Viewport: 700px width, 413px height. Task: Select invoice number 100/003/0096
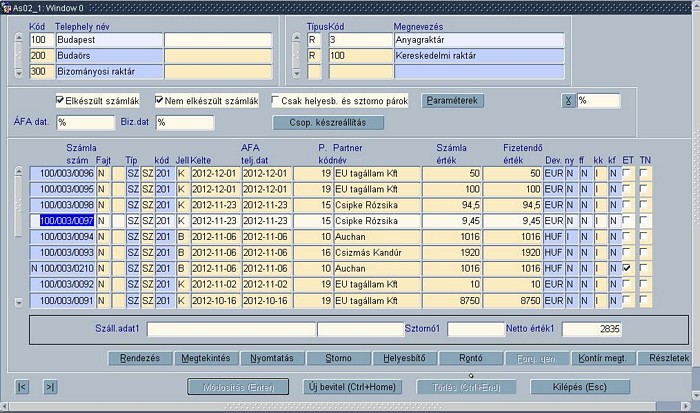click(62, 173)
